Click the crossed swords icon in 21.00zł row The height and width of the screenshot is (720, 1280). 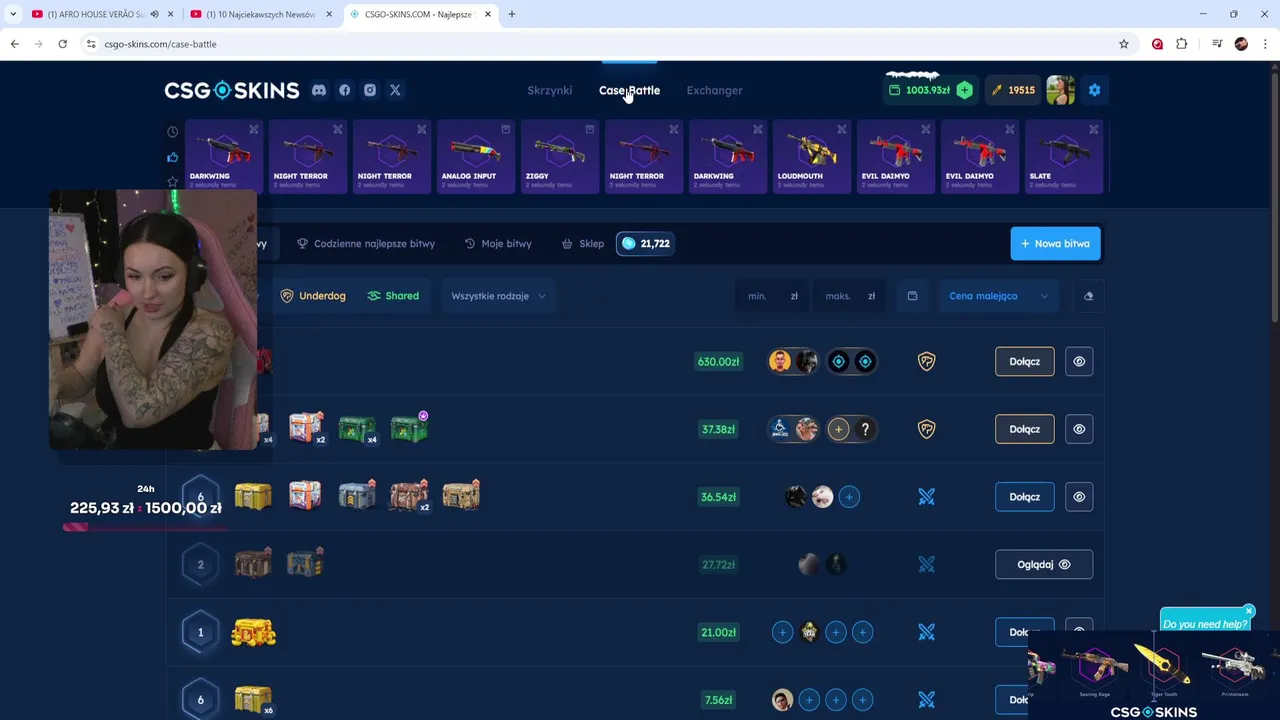[926, 632]
